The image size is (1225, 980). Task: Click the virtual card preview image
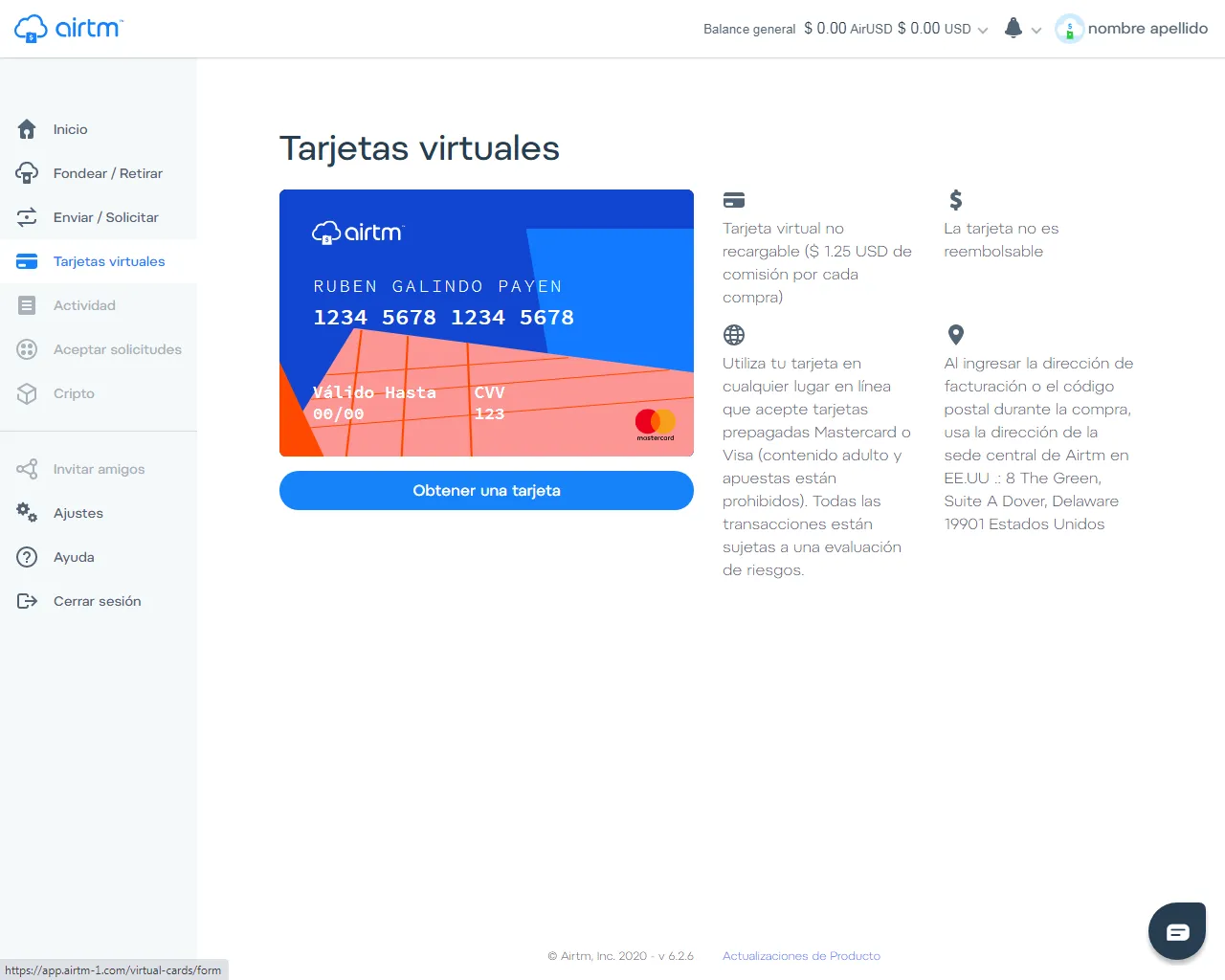coord(486,323)
